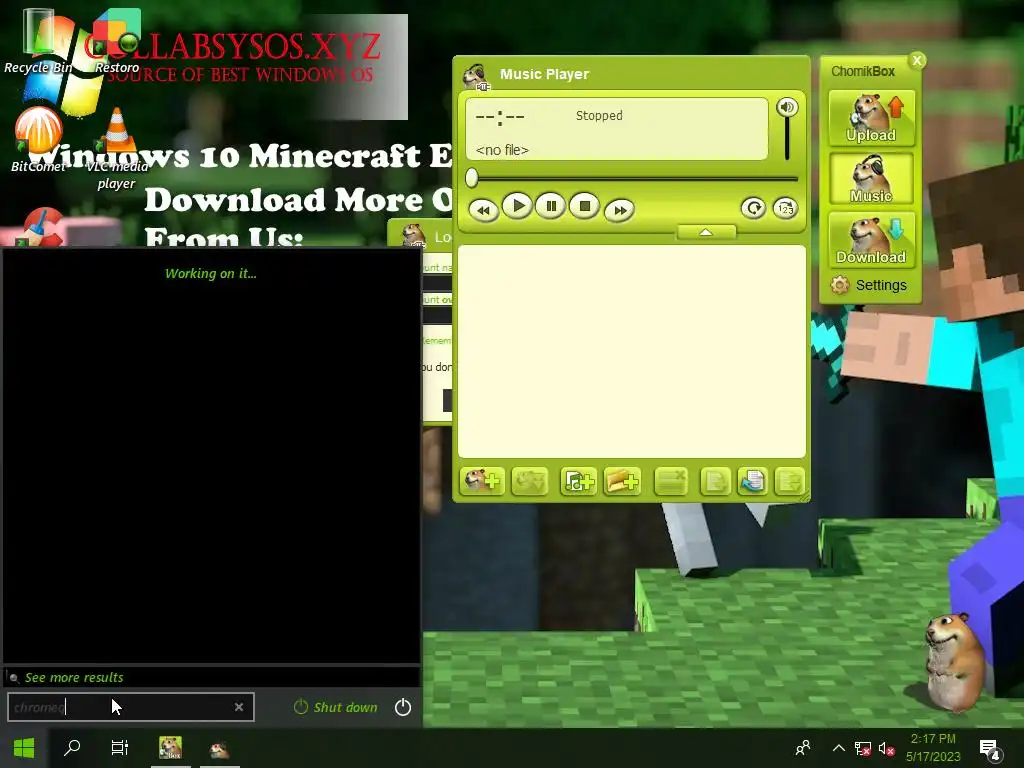Stop playback in Music Player
This screenshot has width=1024, height=768.
click(x=584, y=206)
